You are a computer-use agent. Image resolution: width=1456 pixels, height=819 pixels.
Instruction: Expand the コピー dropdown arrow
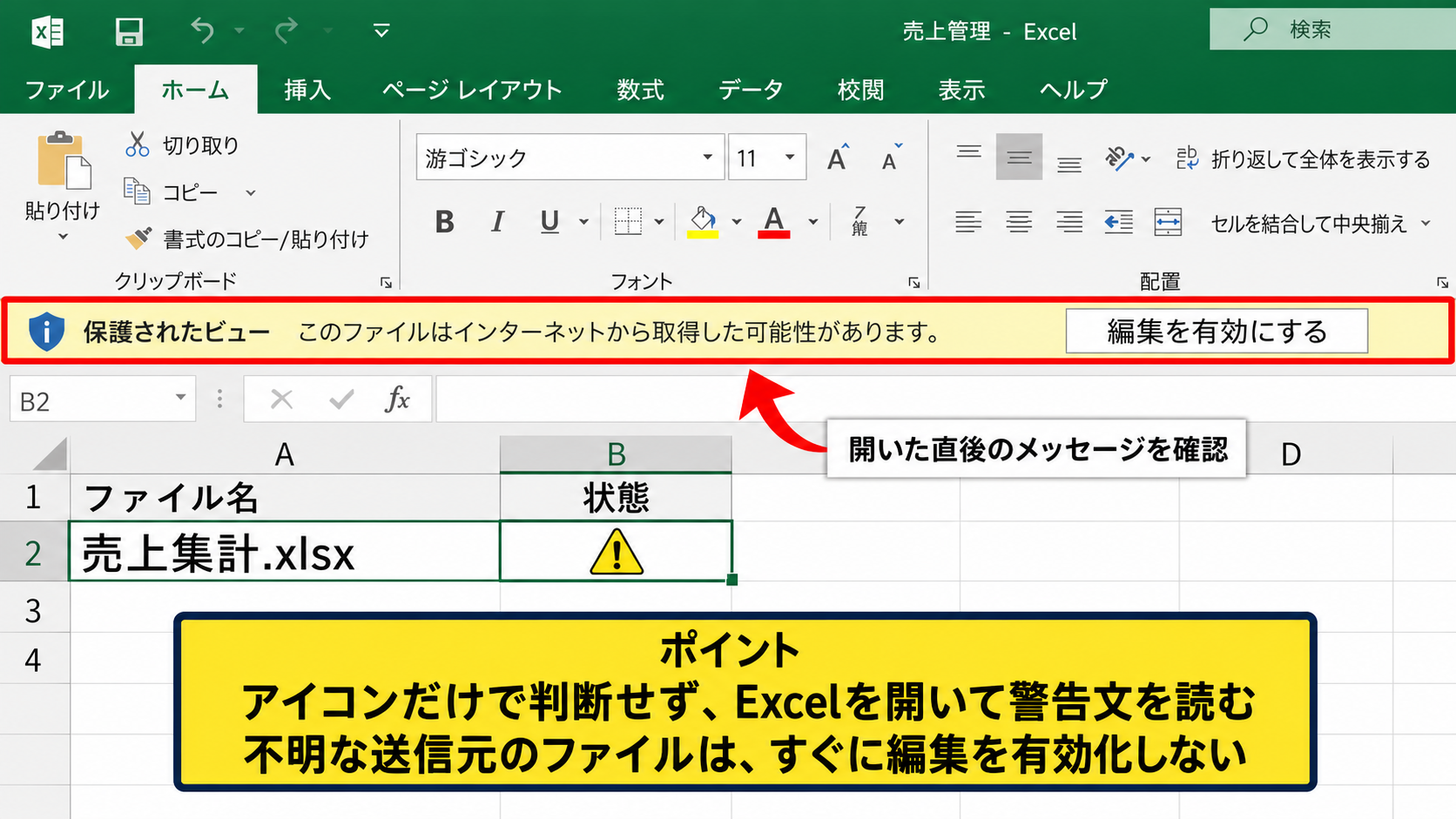tap(251, 192)
